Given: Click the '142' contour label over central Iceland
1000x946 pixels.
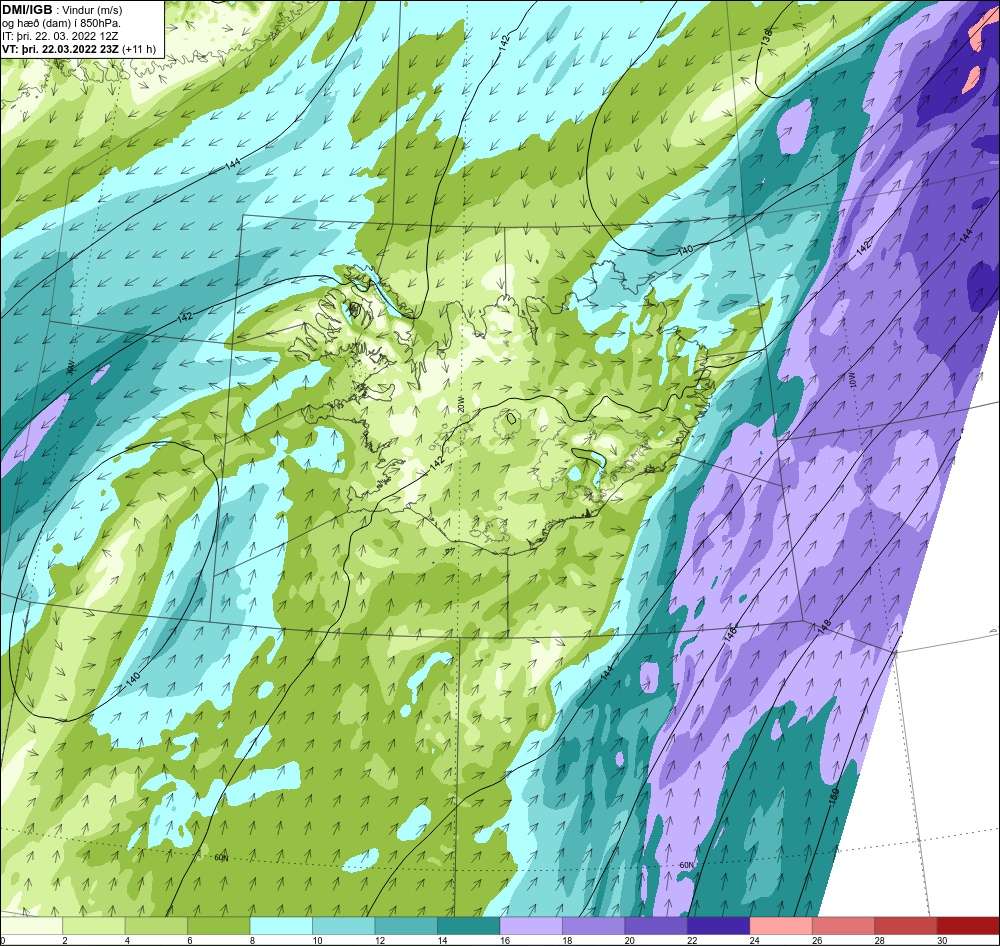Looking at the screenshot, I should coord(437,464).
